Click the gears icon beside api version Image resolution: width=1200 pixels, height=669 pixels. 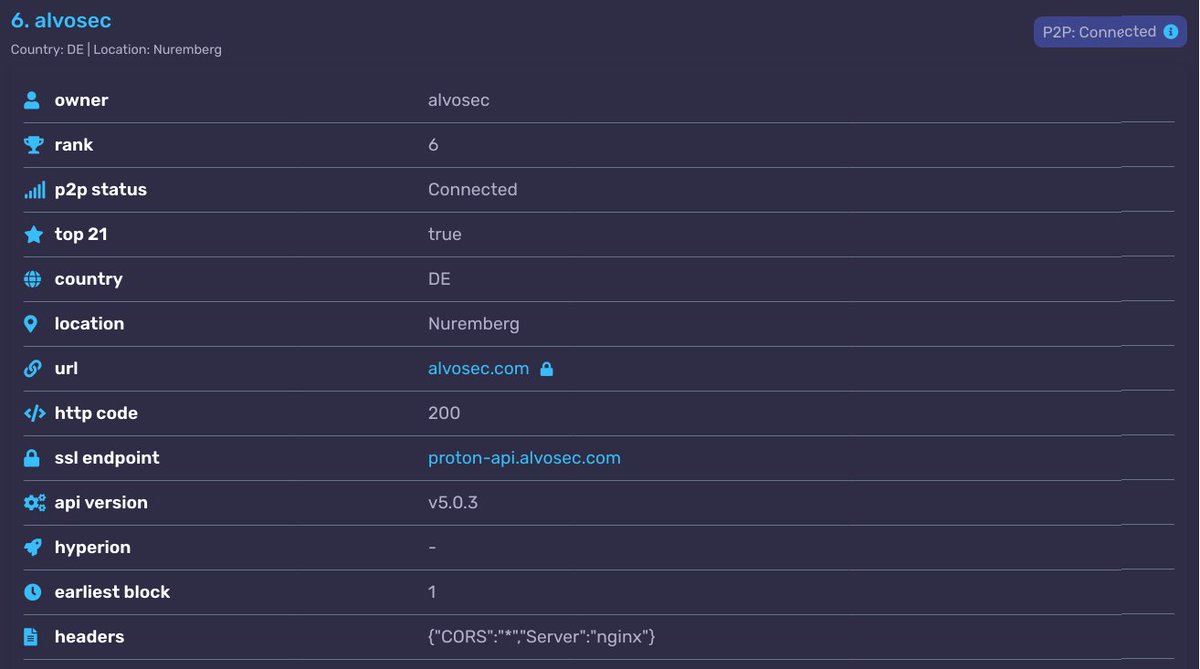(34, 503)
